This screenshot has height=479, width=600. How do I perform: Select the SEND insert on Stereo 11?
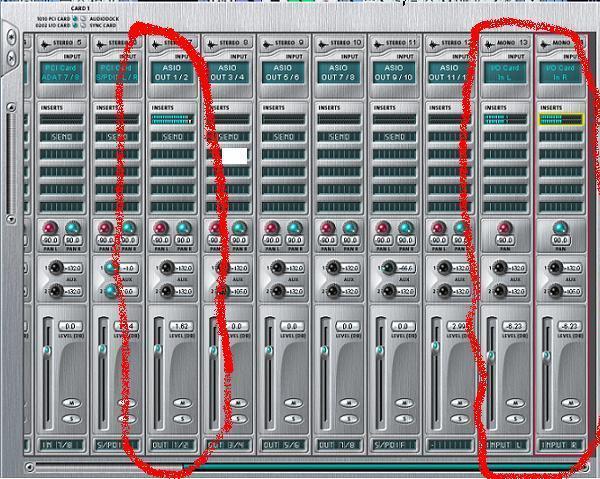[394, 137]
